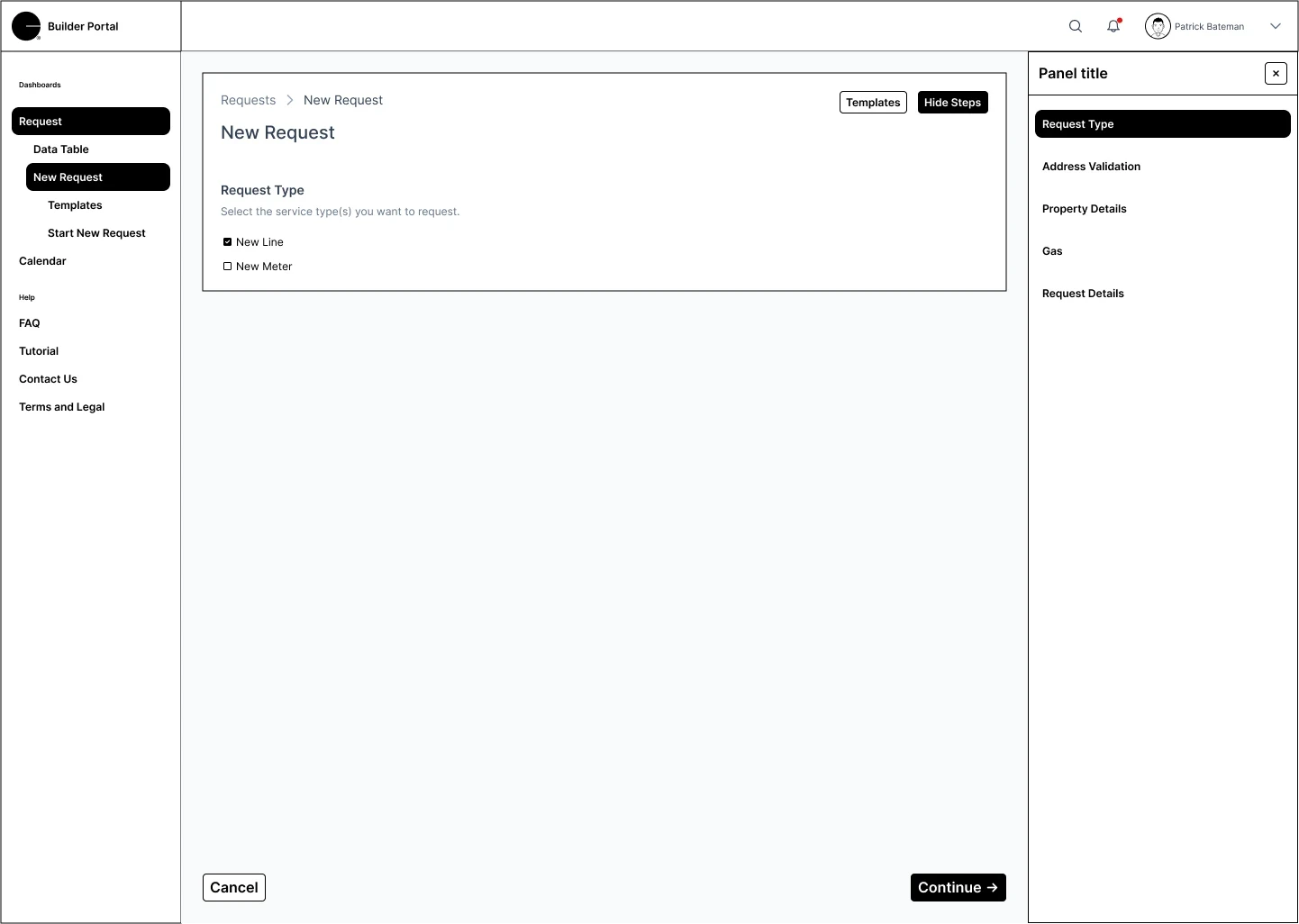Select the Address Validation step
The width and height of the screenshot is (1299, 924).
(1092, 166)
